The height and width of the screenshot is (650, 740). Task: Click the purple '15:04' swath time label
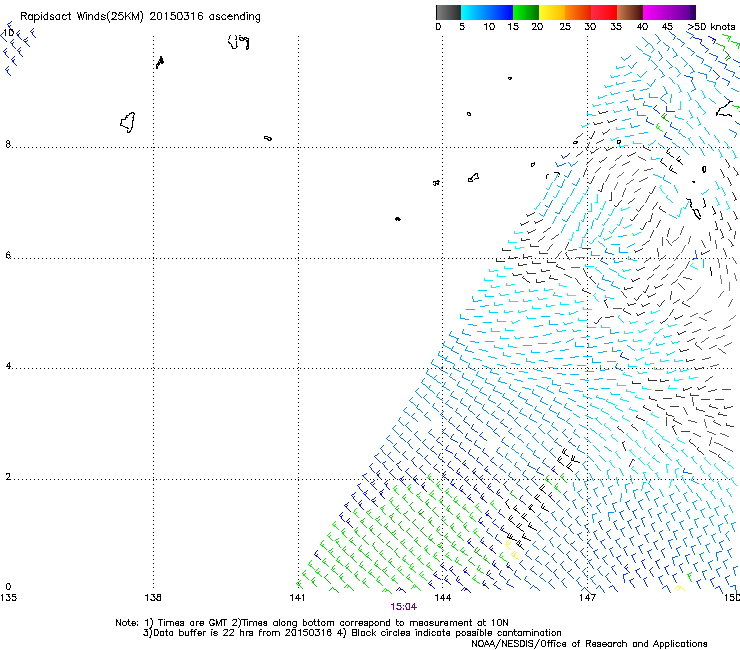pyautogui.click(x=404, y=607)
